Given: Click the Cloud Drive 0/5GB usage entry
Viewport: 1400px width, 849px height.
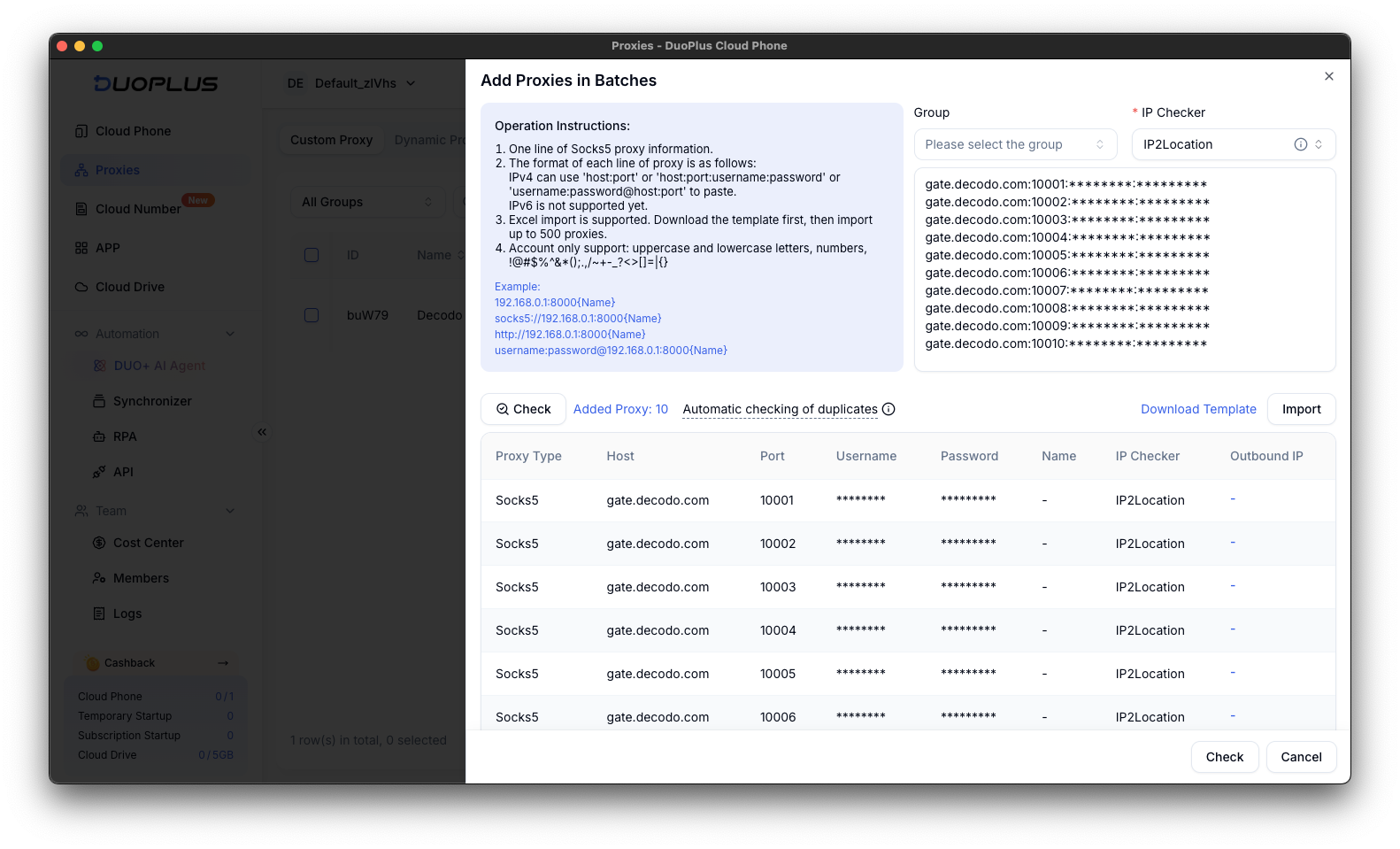Looking at the screenshot, I should click(156, 755).
